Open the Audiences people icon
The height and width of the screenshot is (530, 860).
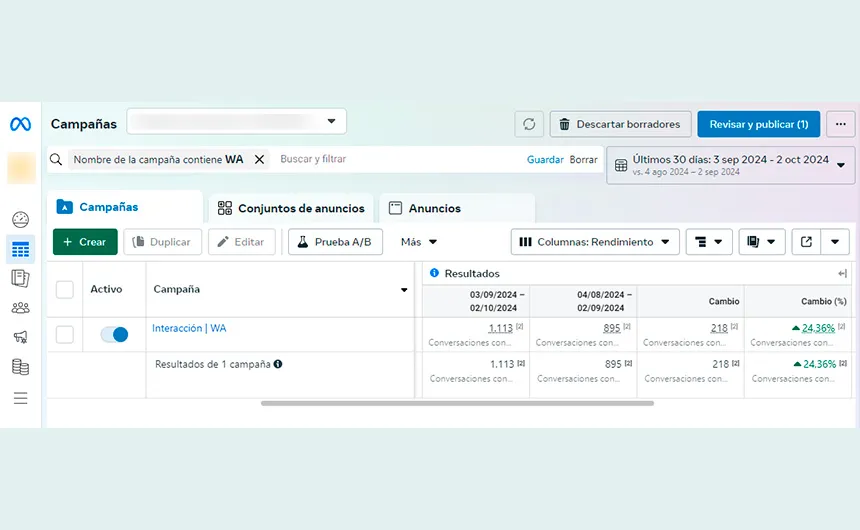tap(20, 308)
